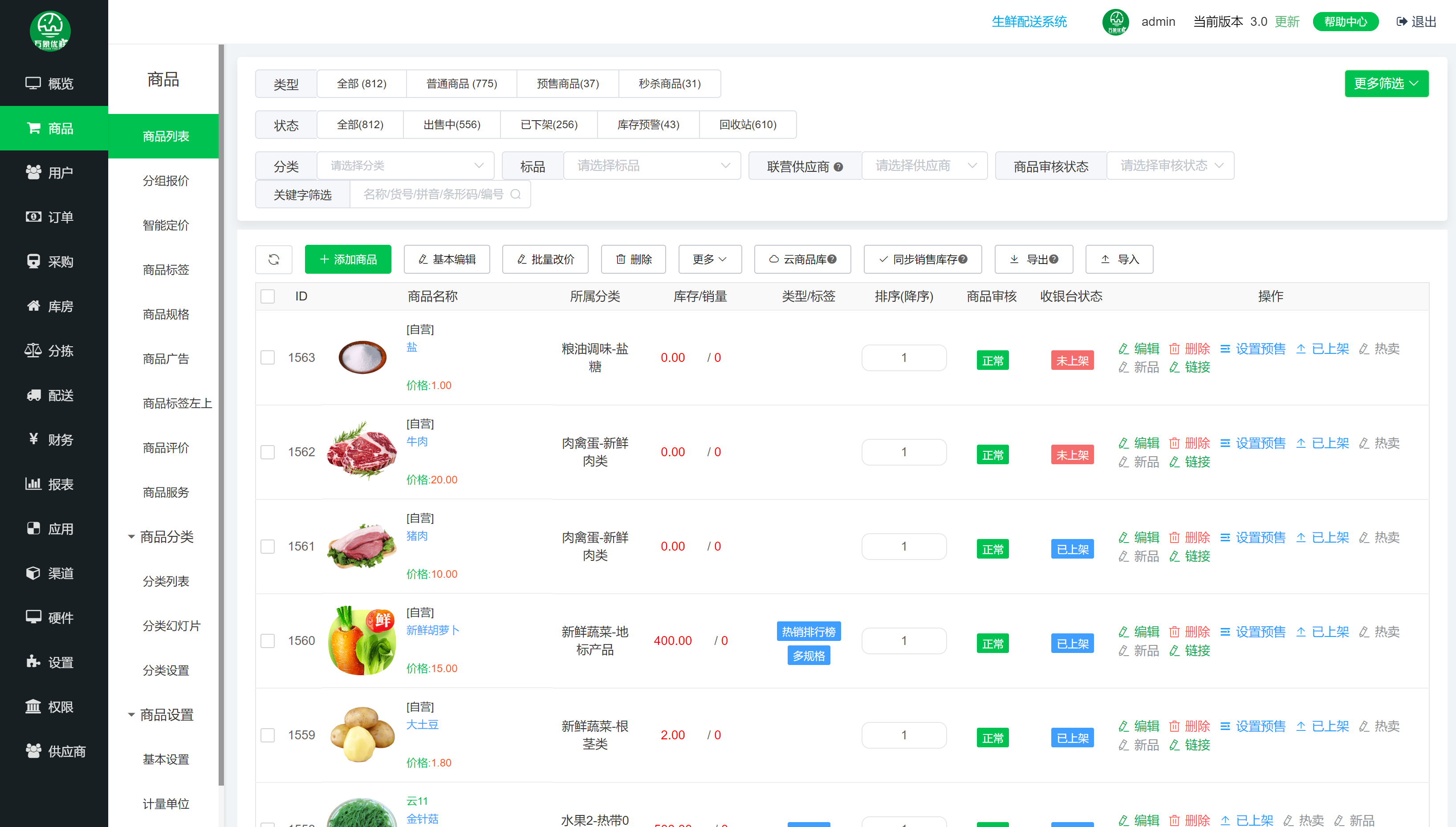Screen dimensions: 1456x827
Task: Click the 添加商品 button
Action: pos(348,259)
